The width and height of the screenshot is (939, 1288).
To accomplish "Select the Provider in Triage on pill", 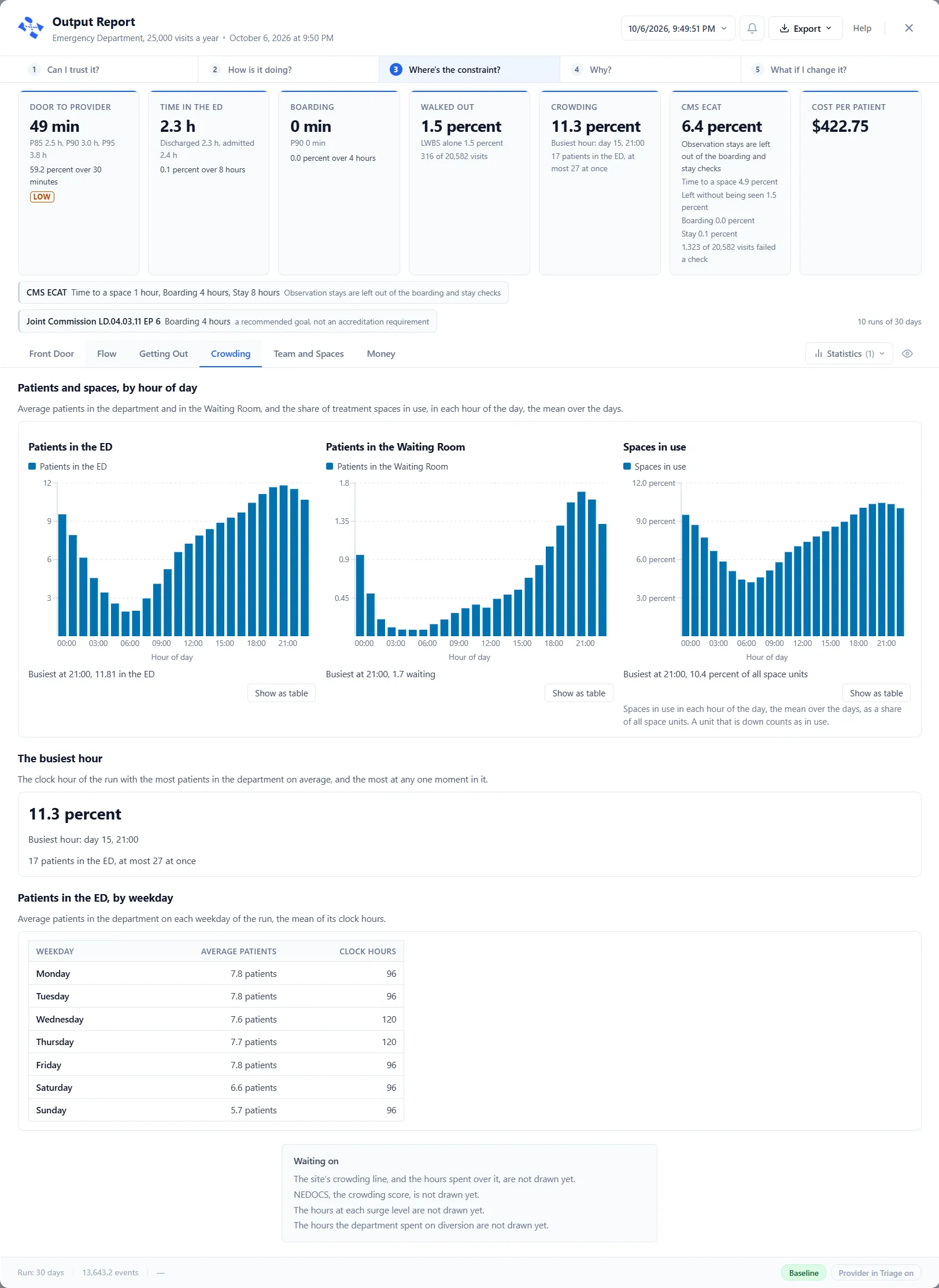I will pos(875,1272).
